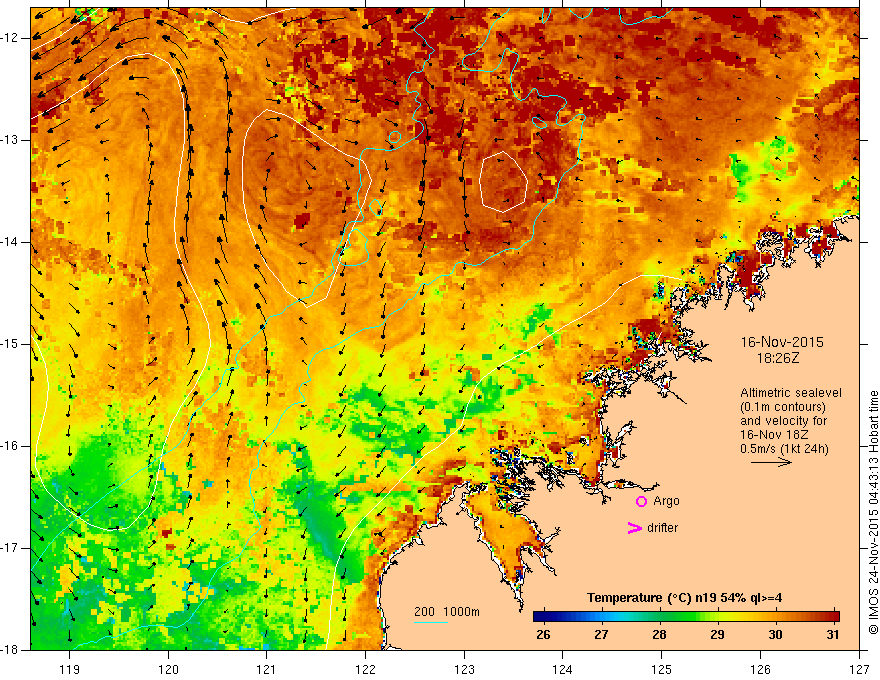Click the dark red 31° end of color bar

click(834, 617)
